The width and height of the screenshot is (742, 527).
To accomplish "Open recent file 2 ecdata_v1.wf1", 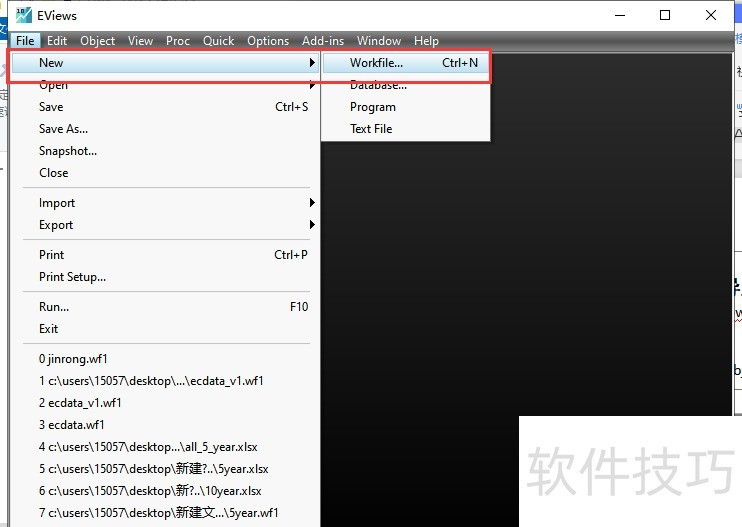I will point(164,403).
